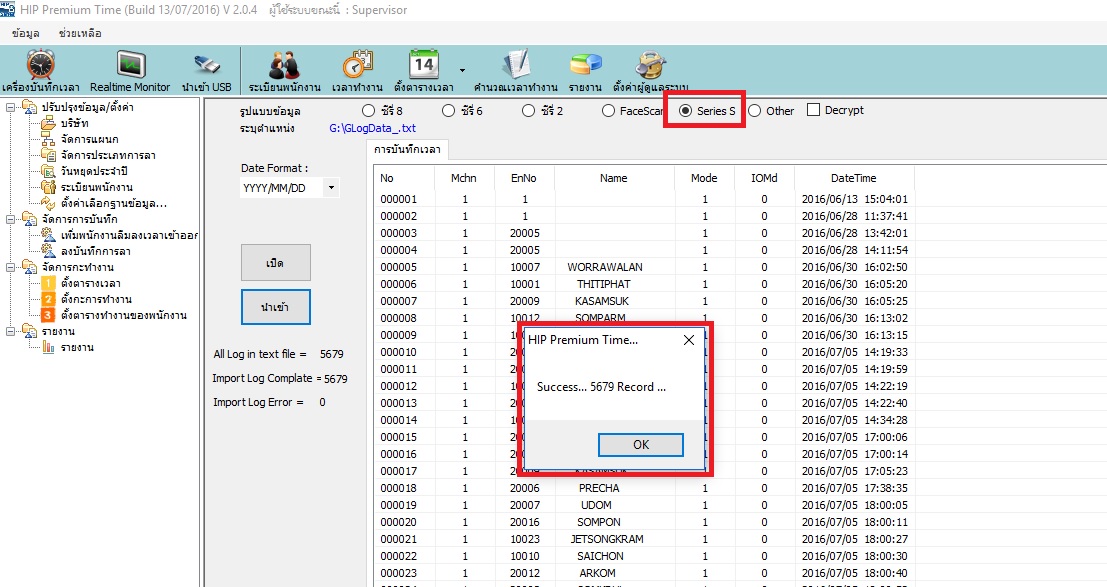This screenshot has height=587, width=1107.
Task: Open ตั้งค่าเลือกฐานข้อมูล database setting in tree
Action: pyautogui.click(x=114, y=203)
